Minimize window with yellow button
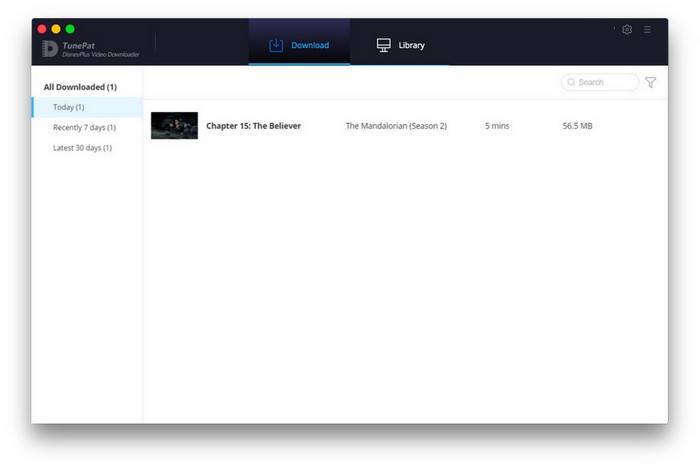 tap(56, 29)
